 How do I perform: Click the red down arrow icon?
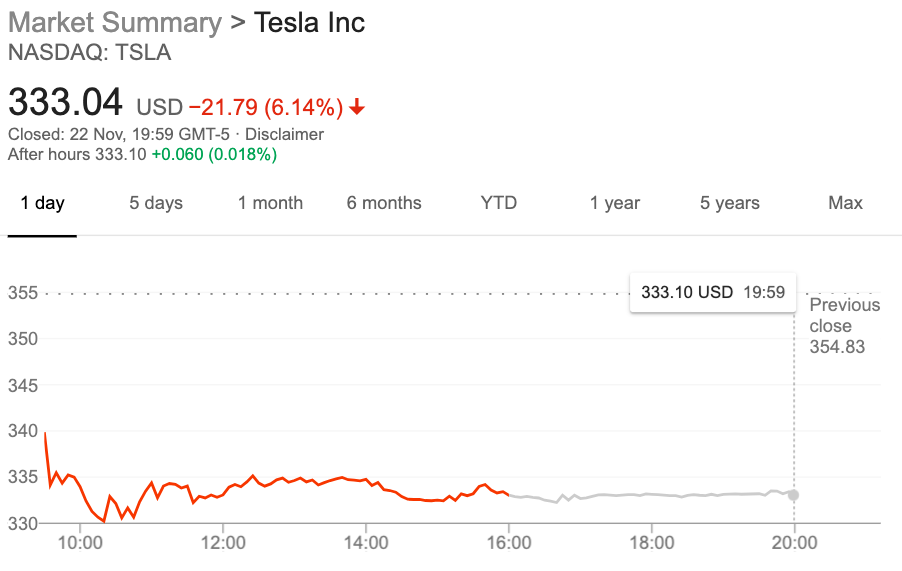click(358, 107)
